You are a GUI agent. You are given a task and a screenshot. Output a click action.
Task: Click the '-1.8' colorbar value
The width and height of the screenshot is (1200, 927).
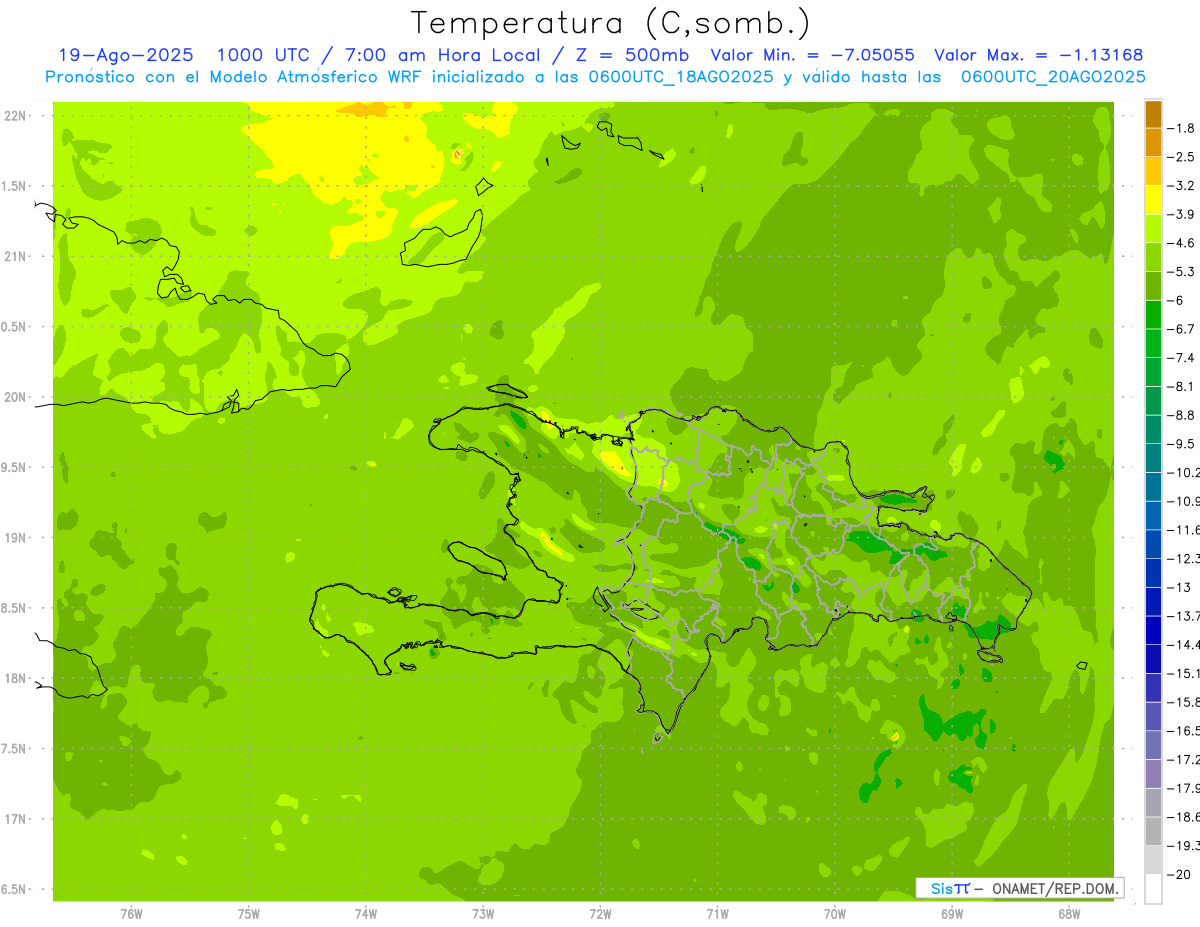(1182, 128)
